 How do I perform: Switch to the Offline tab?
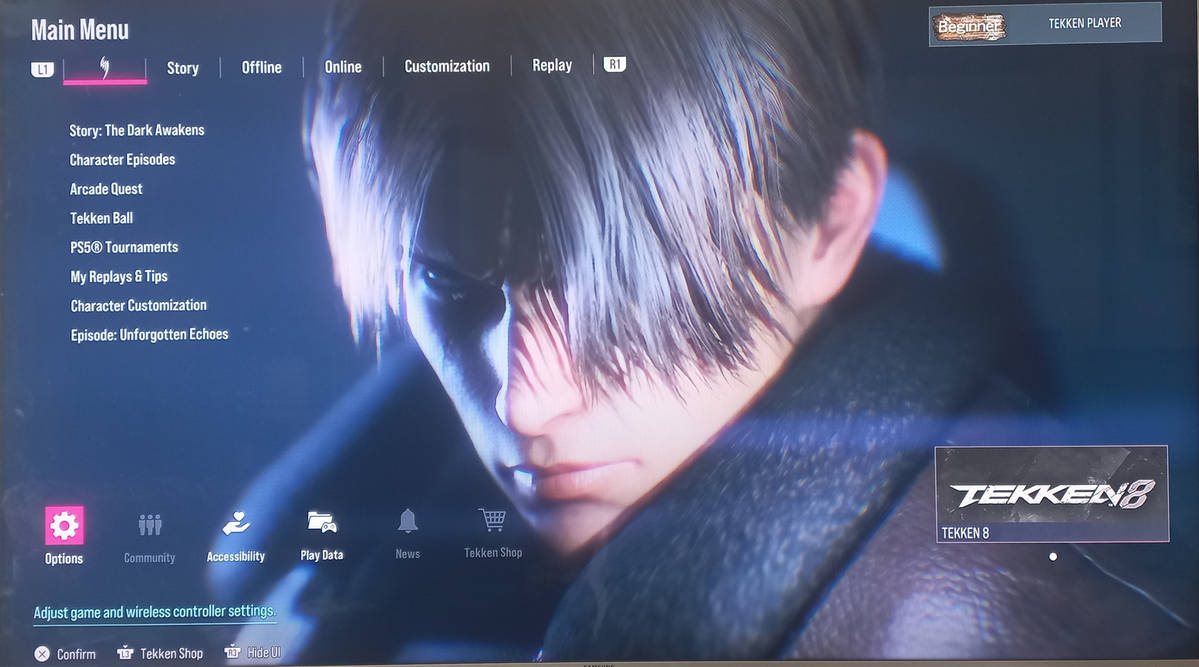coord(262,67)
